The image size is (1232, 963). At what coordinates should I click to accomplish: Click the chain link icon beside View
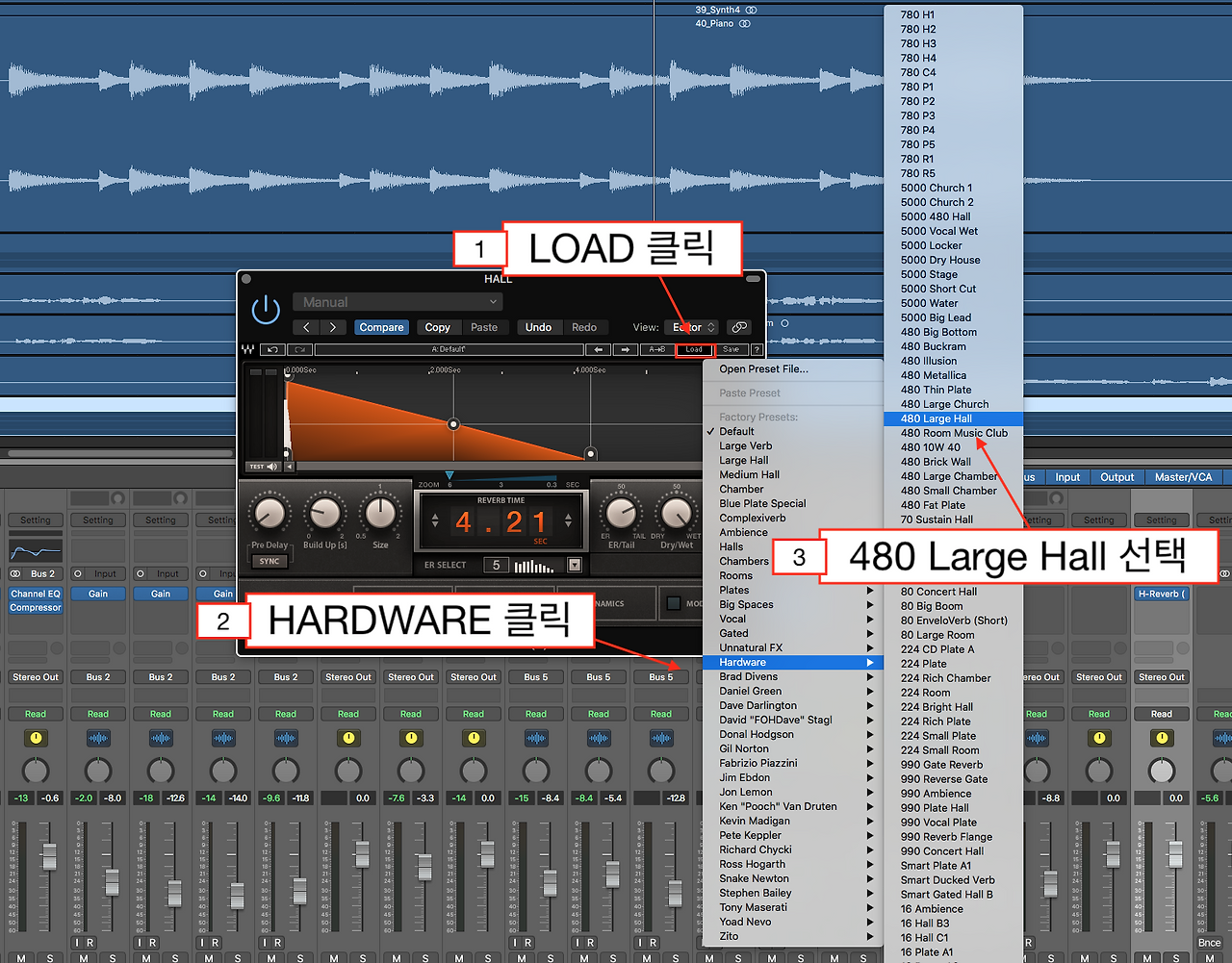point(738,327)
